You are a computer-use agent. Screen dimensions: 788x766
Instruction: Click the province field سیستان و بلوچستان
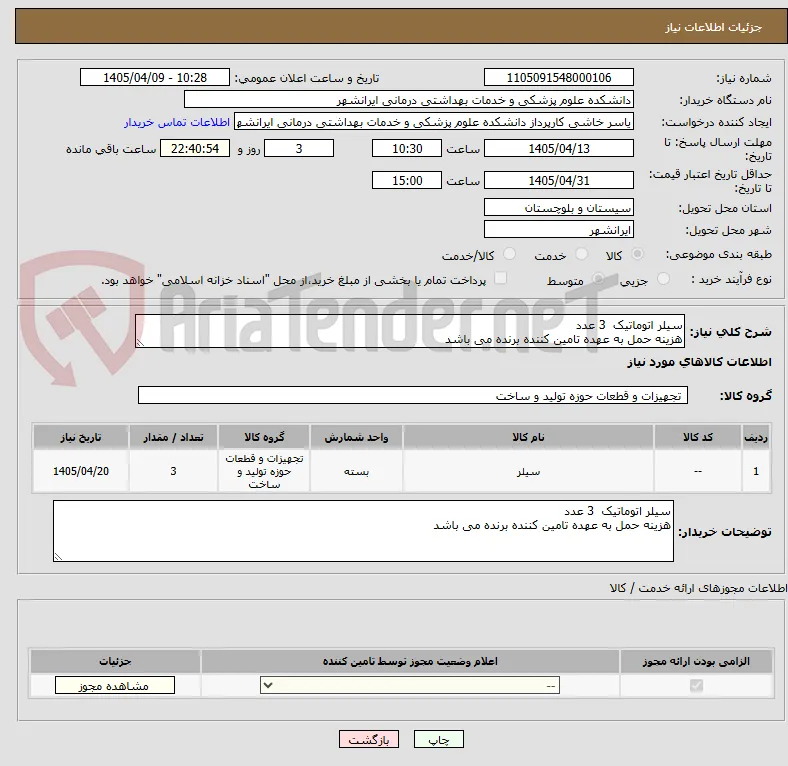558,207
